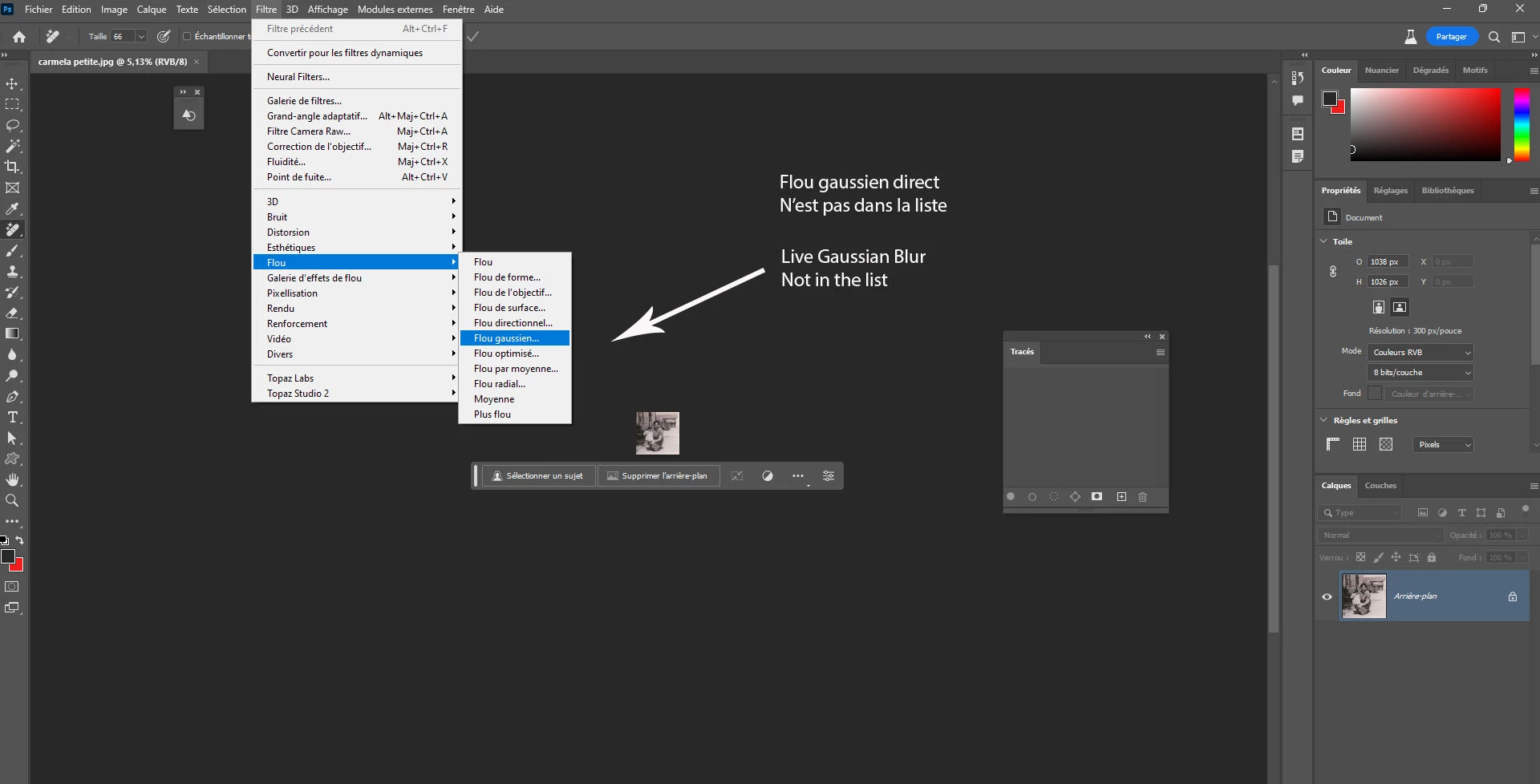Select the Hand tool
This screenshot has height=784, width=1540.
tap(12, 479)
